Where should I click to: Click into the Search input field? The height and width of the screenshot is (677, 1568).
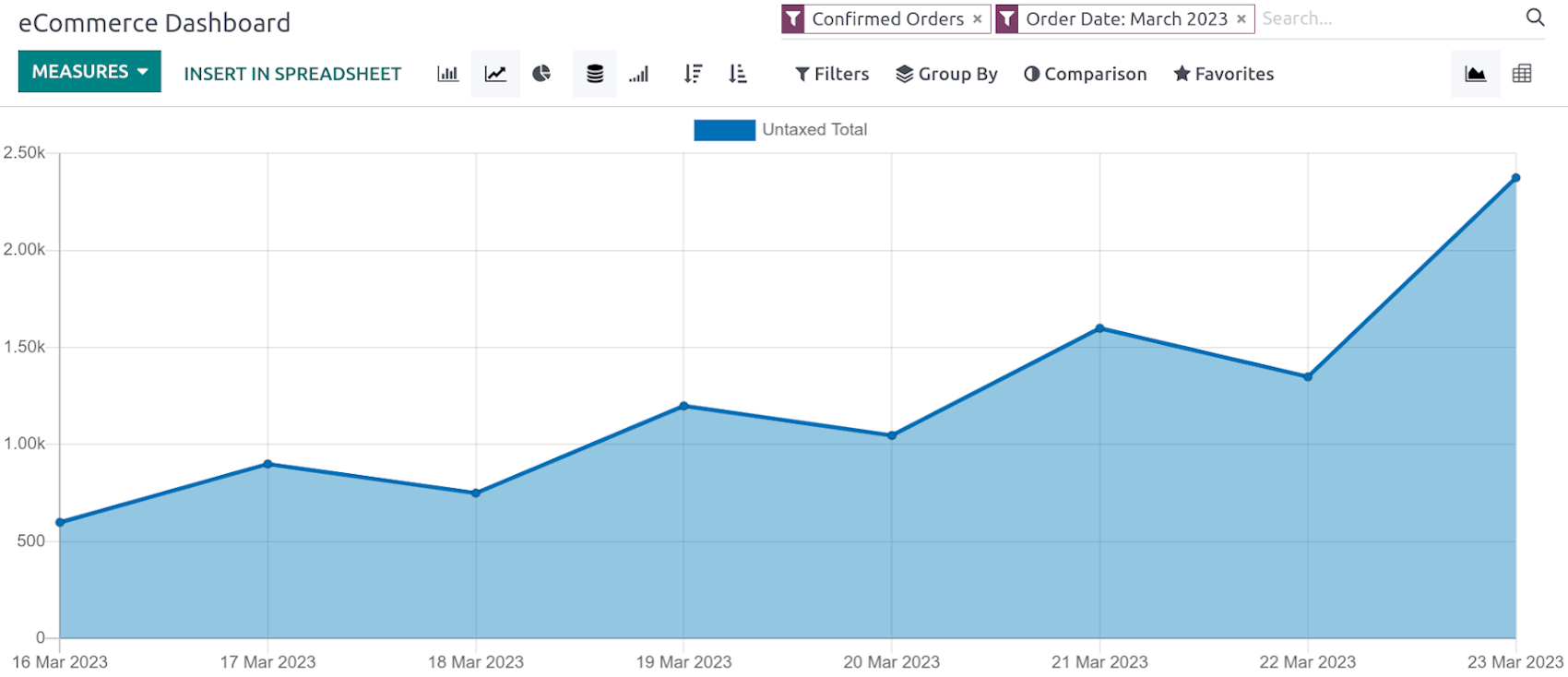(1384, 18)
